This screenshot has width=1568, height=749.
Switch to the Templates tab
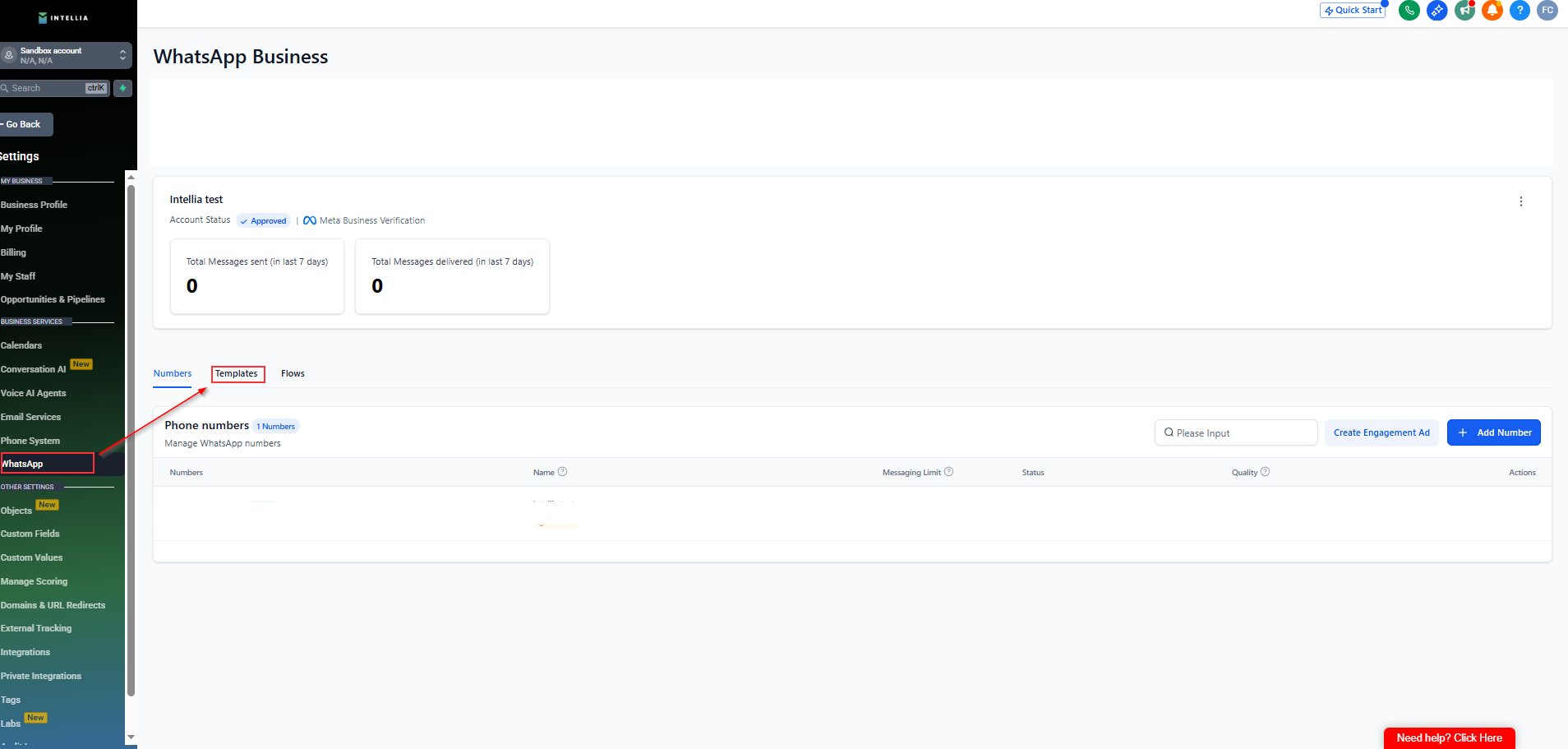click(x=237, y=373)
